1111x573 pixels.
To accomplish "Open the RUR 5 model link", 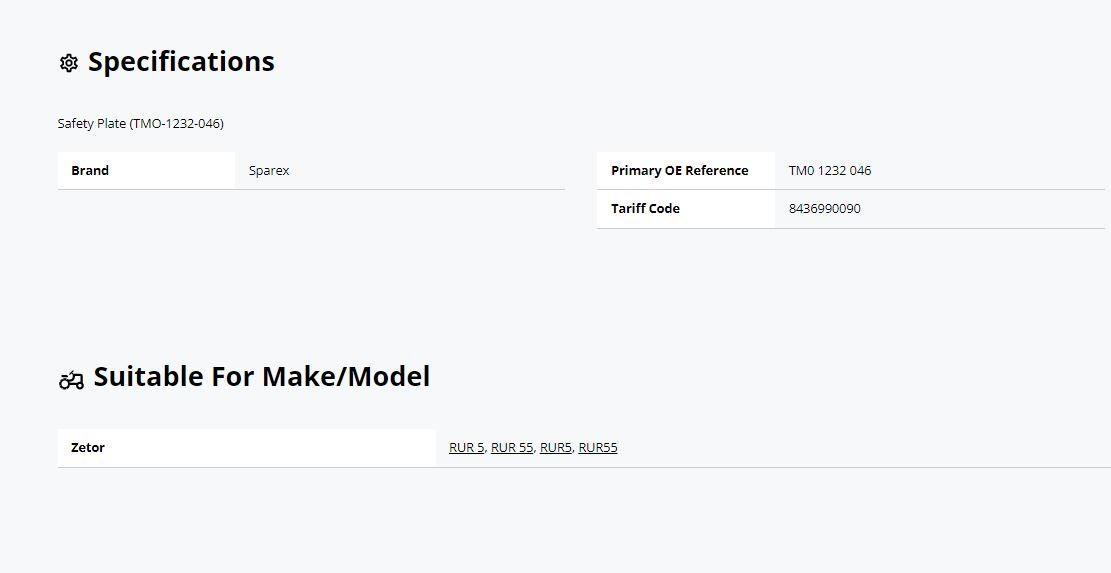I will (x=467, y=448).
